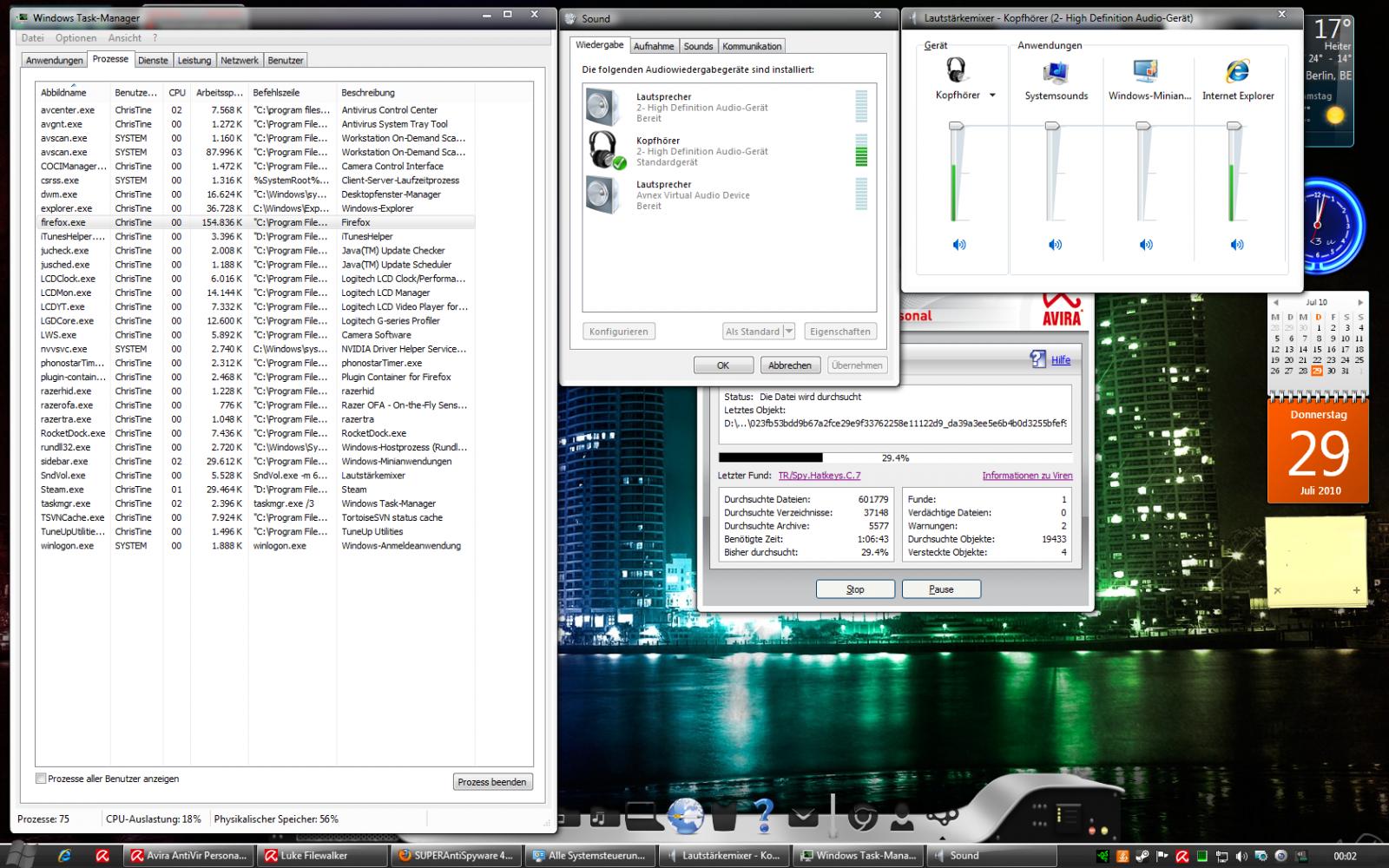Expand the 'Als Standard' dropdown arrow
This screenshot has width=1389, height=868.
[788, 332]
